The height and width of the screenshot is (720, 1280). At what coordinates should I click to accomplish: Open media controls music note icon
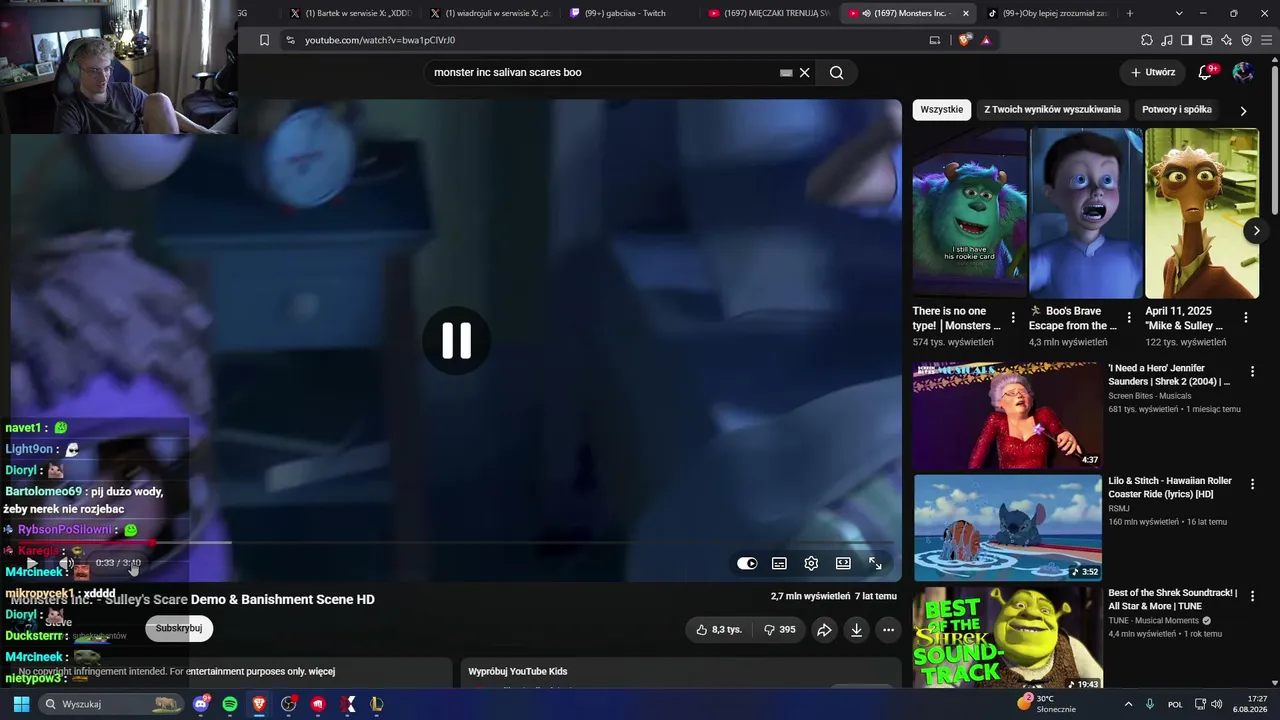click(1167, 40)
